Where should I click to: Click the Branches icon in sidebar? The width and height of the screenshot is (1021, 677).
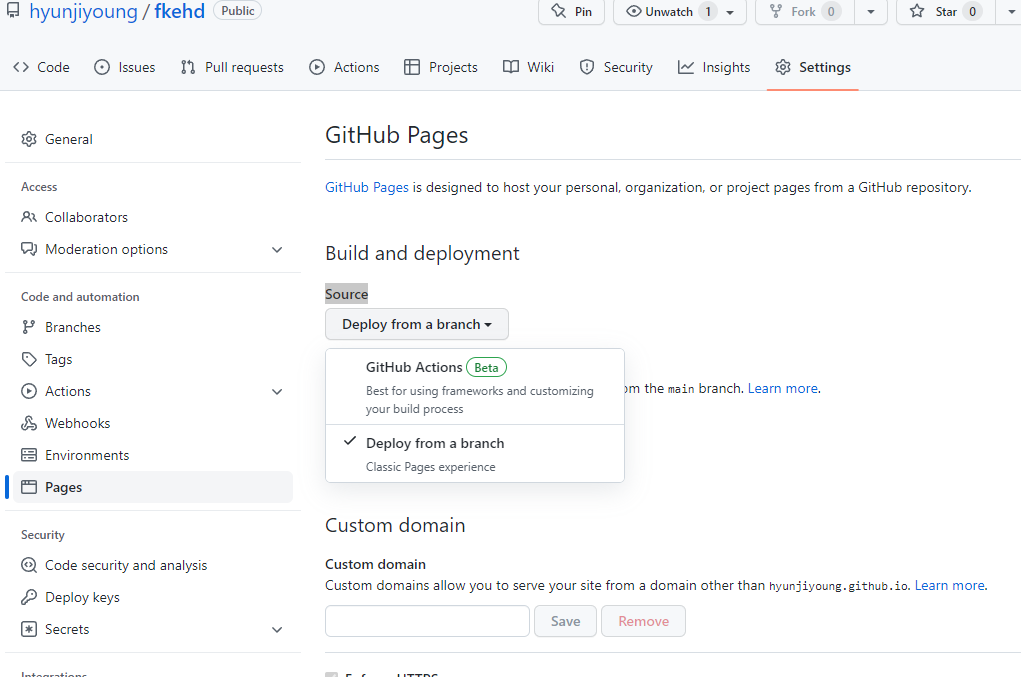pos(29,327)
